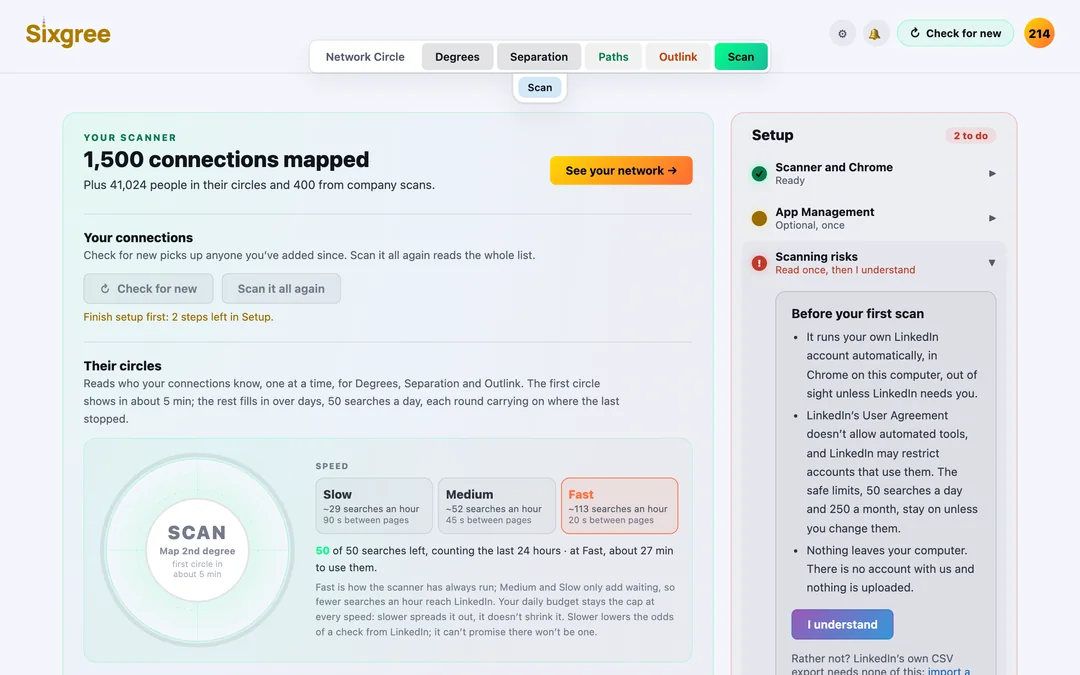Click the Sixgree logo
The image size is (1080, 675).
click(68, 34)
